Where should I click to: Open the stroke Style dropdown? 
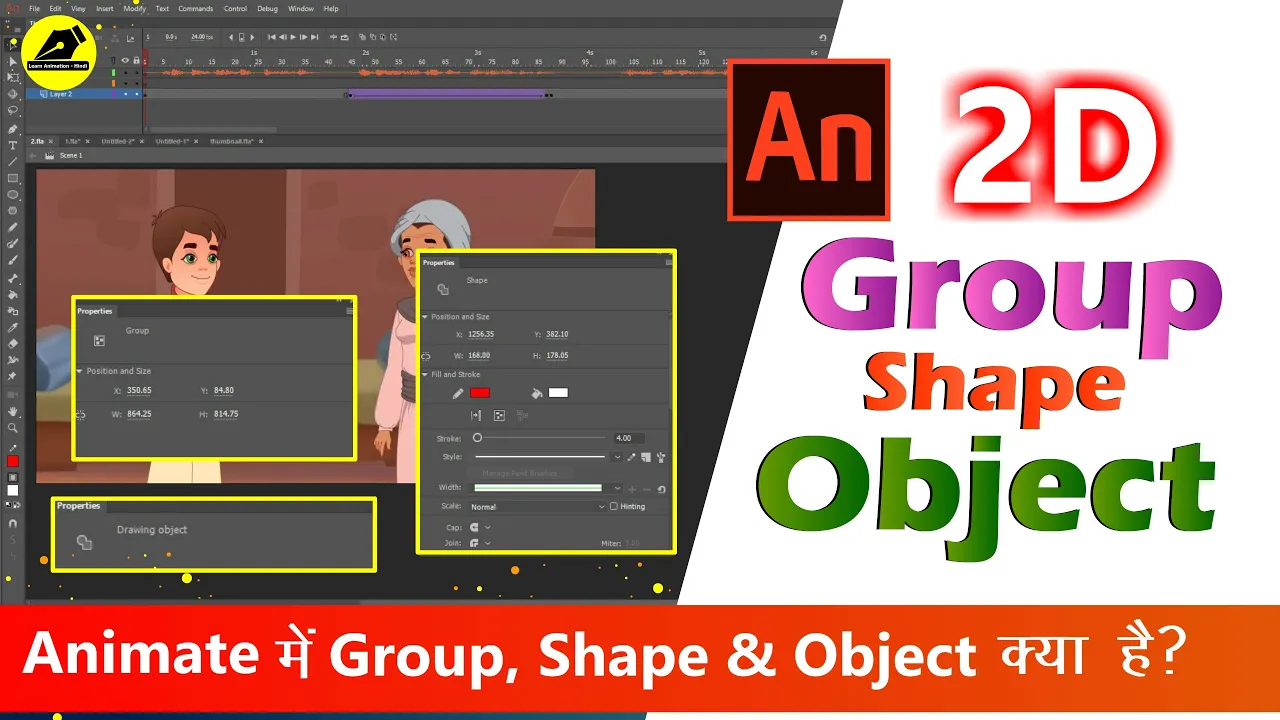(x=617, y=457)
